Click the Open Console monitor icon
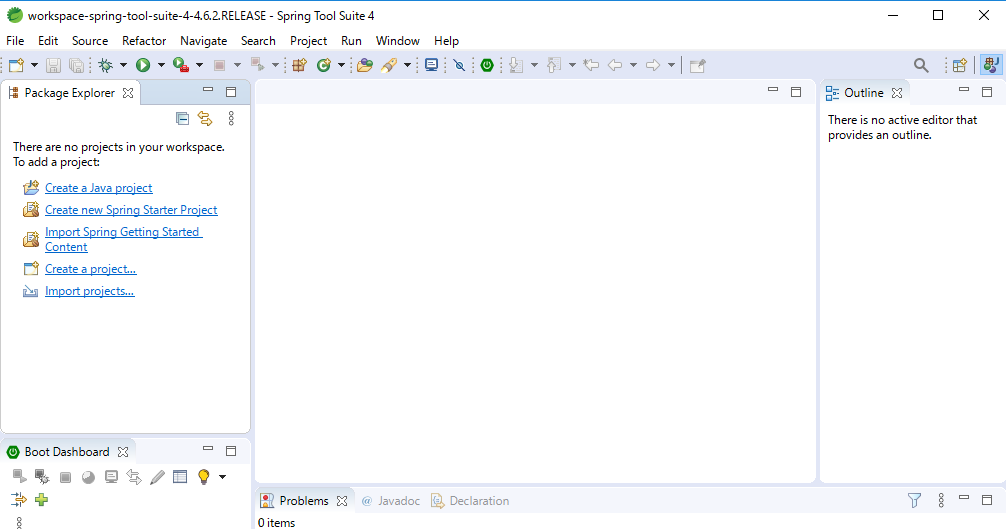The width and height of the screenshot is (1006, 529). (x=432, y=65)
